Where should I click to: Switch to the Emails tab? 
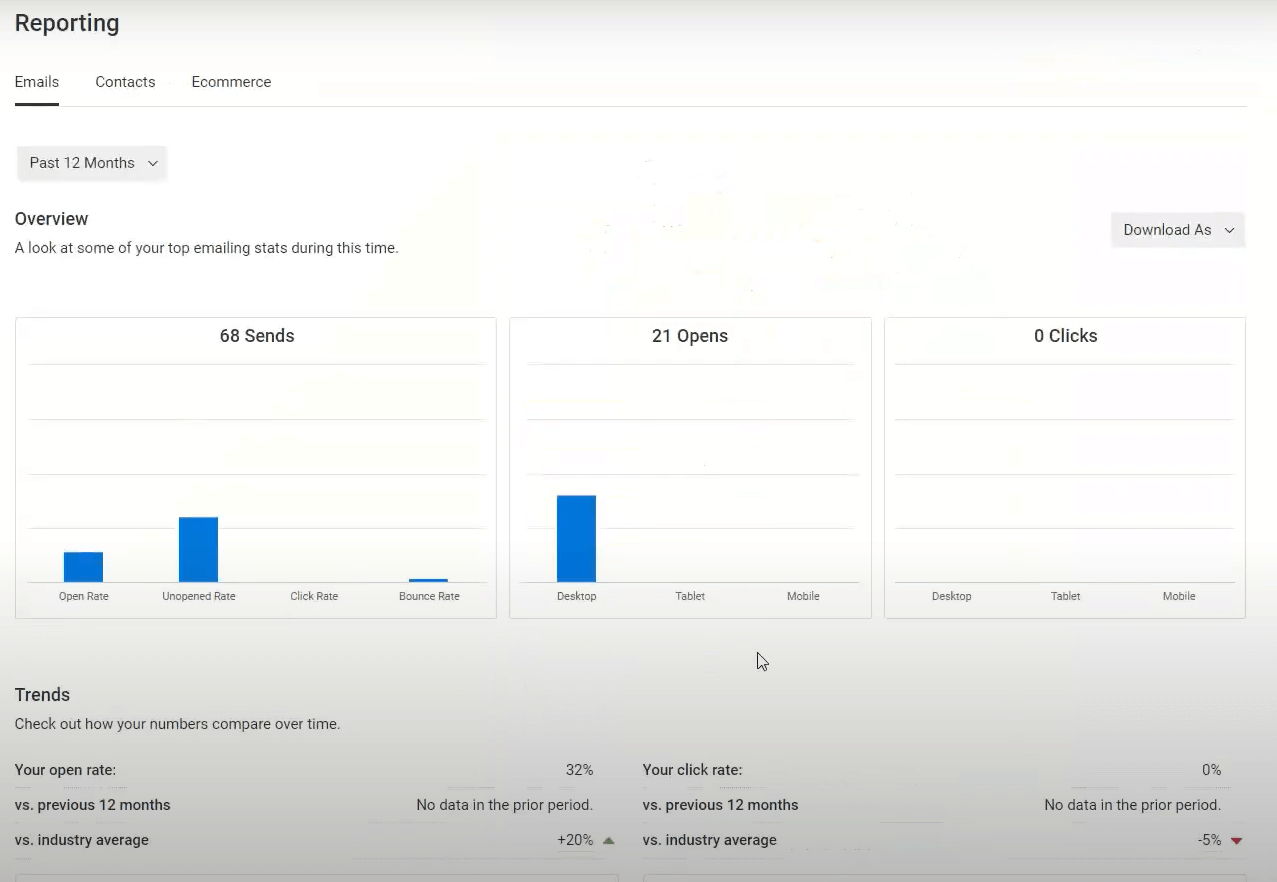[x=37, y=82]
